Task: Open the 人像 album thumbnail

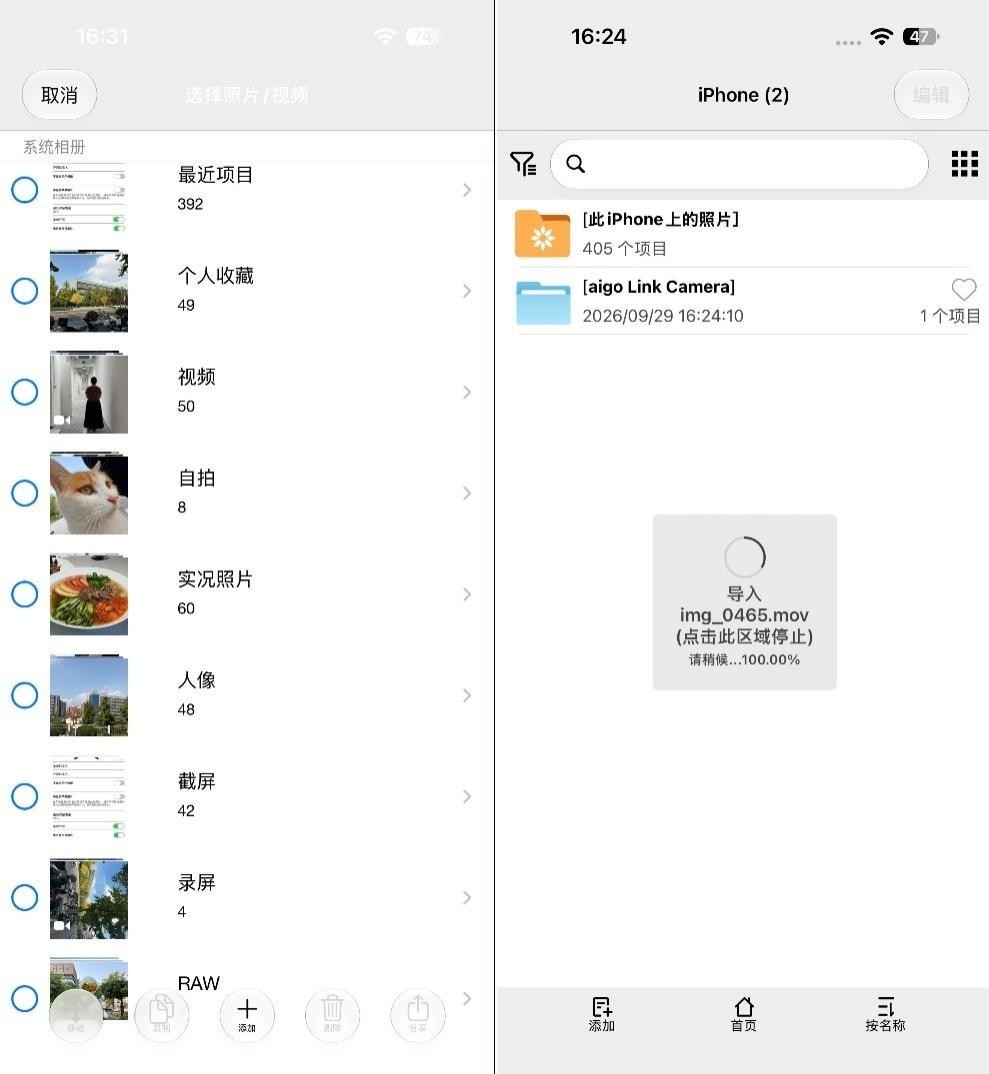Action: (x=89, y=695)
